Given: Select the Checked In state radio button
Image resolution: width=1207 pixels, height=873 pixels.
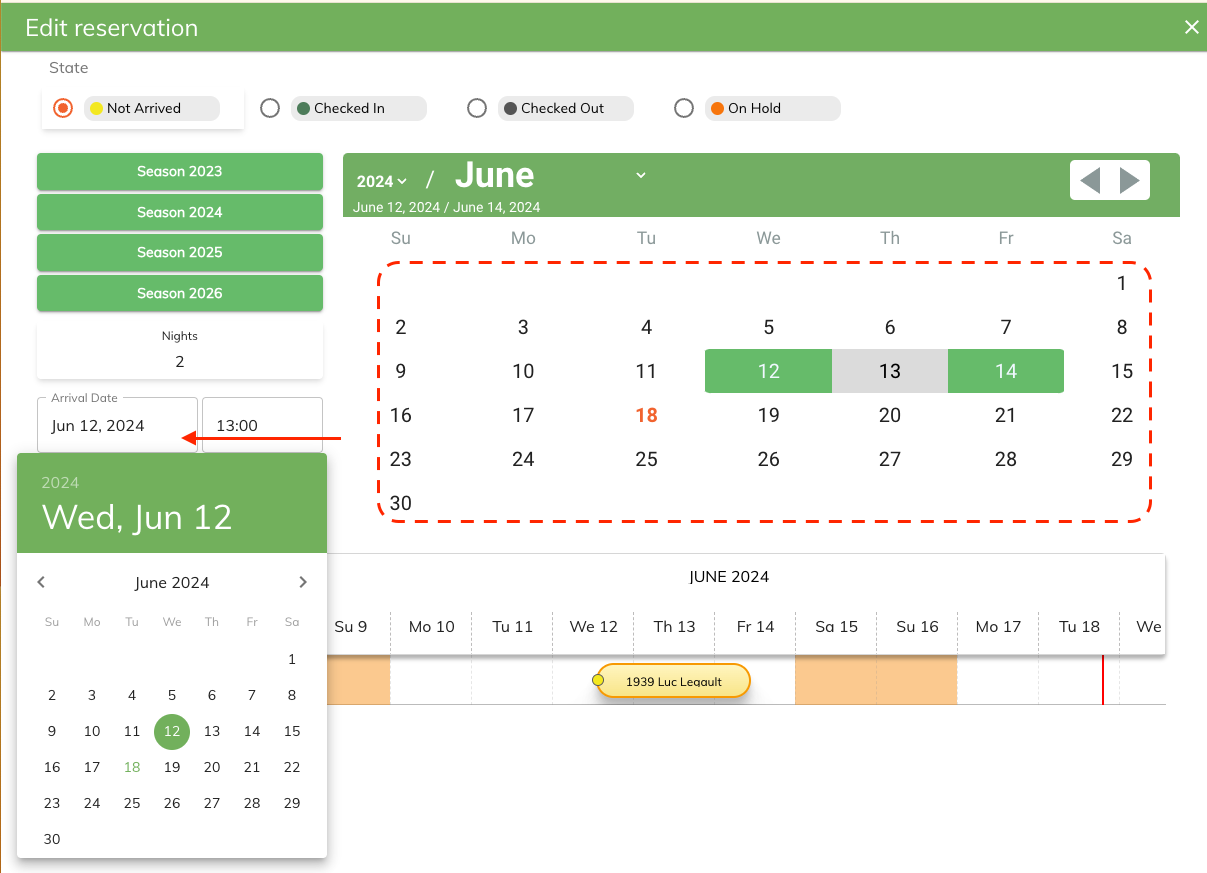Looking at the screenshot, I should (270, 108).
